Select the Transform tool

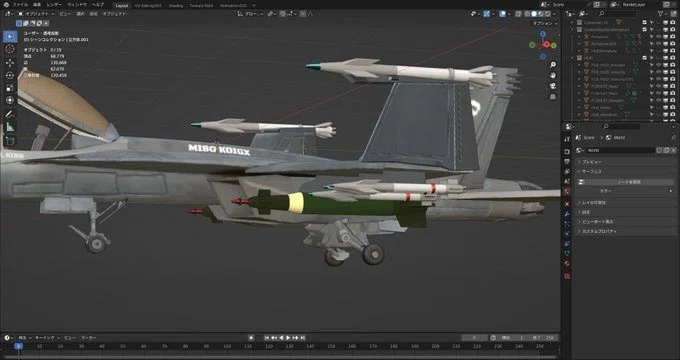point(10,101)
